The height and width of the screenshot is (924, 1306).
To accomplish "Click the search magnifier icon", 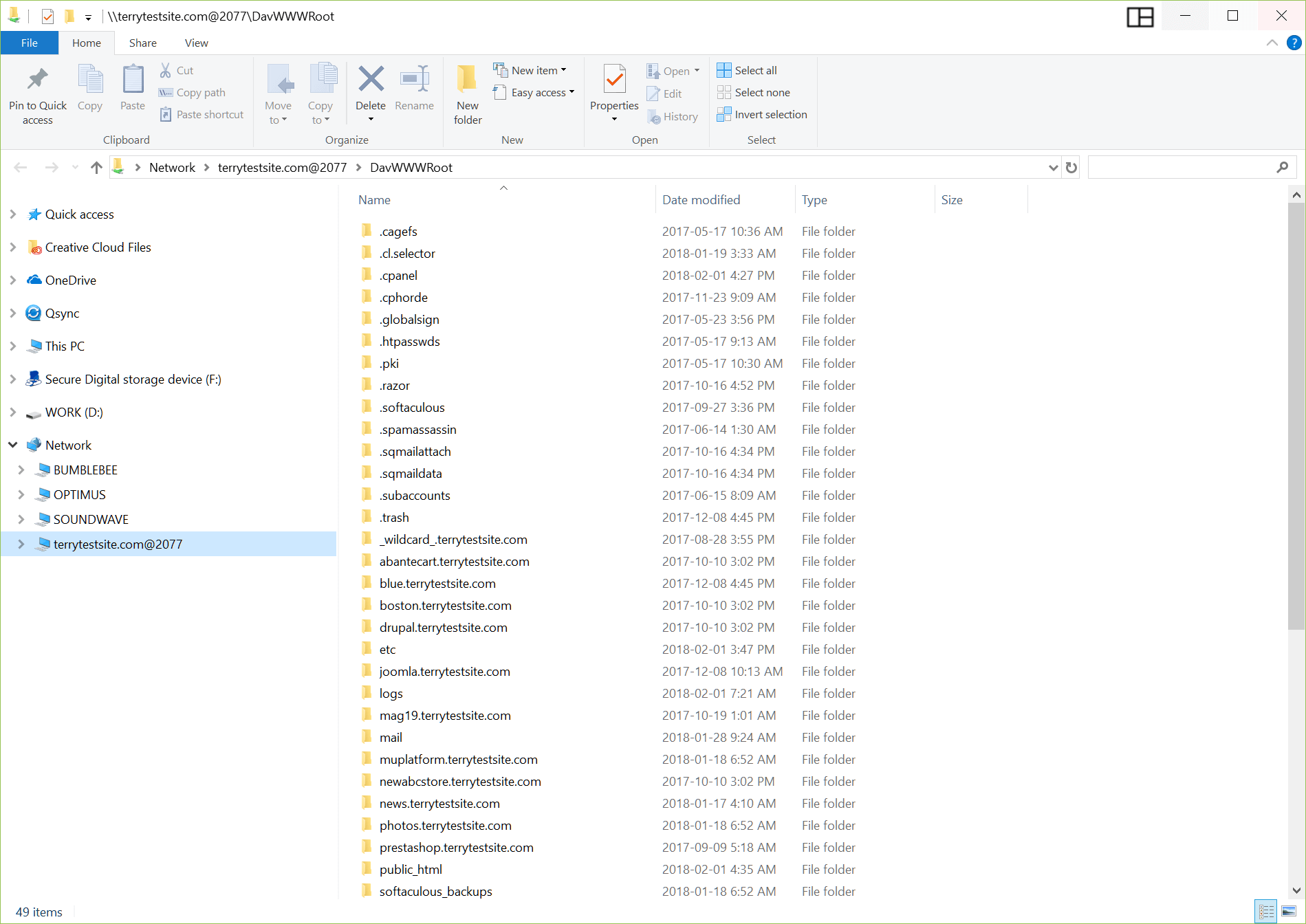I will click(x=1282, y=167).
